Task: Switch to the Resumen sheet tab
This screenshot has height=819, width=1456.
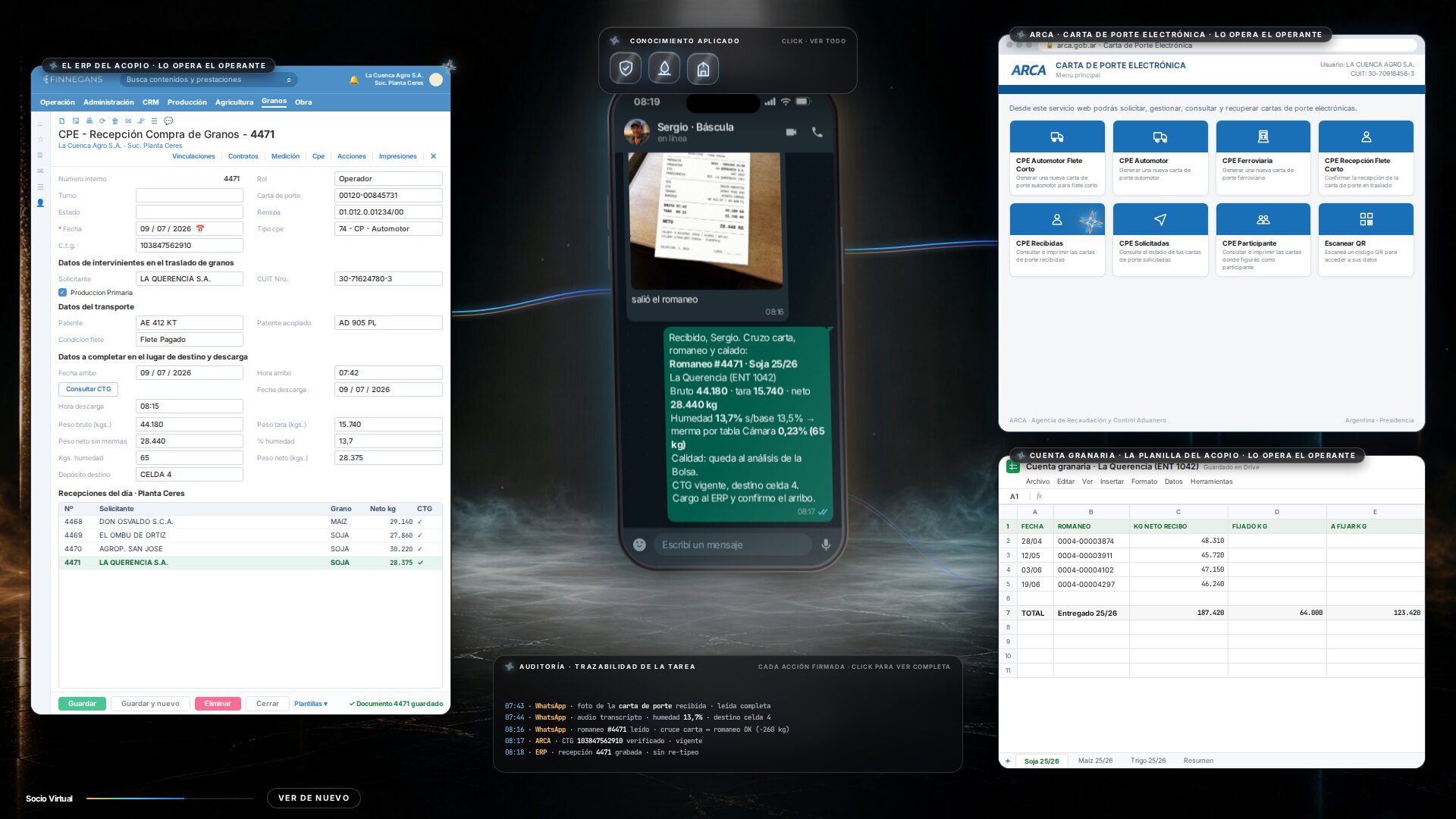Action: [1198, 761]
